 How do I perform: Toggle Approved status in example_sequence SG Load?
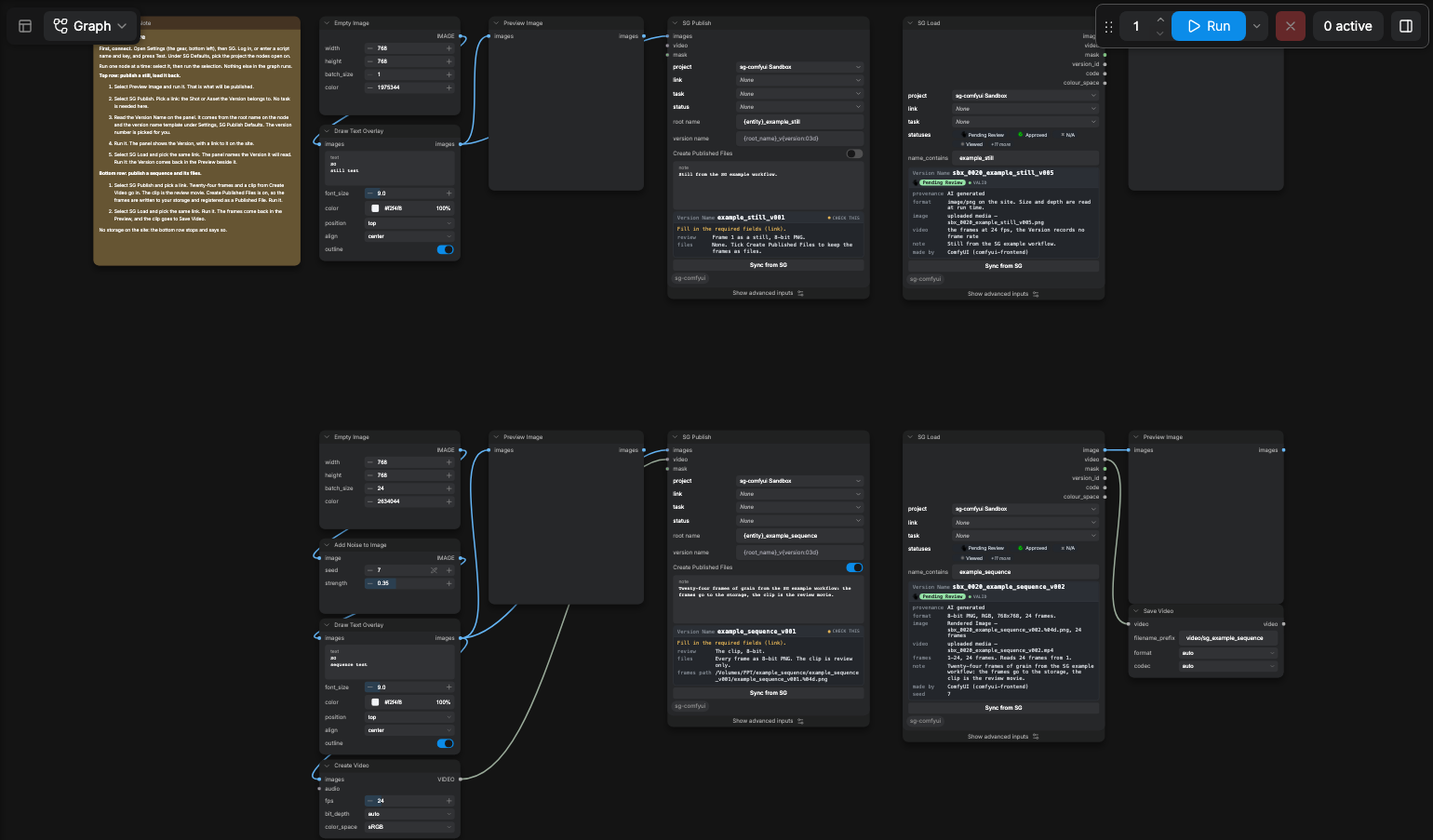pyautogui.click(x=1033, y=548)
